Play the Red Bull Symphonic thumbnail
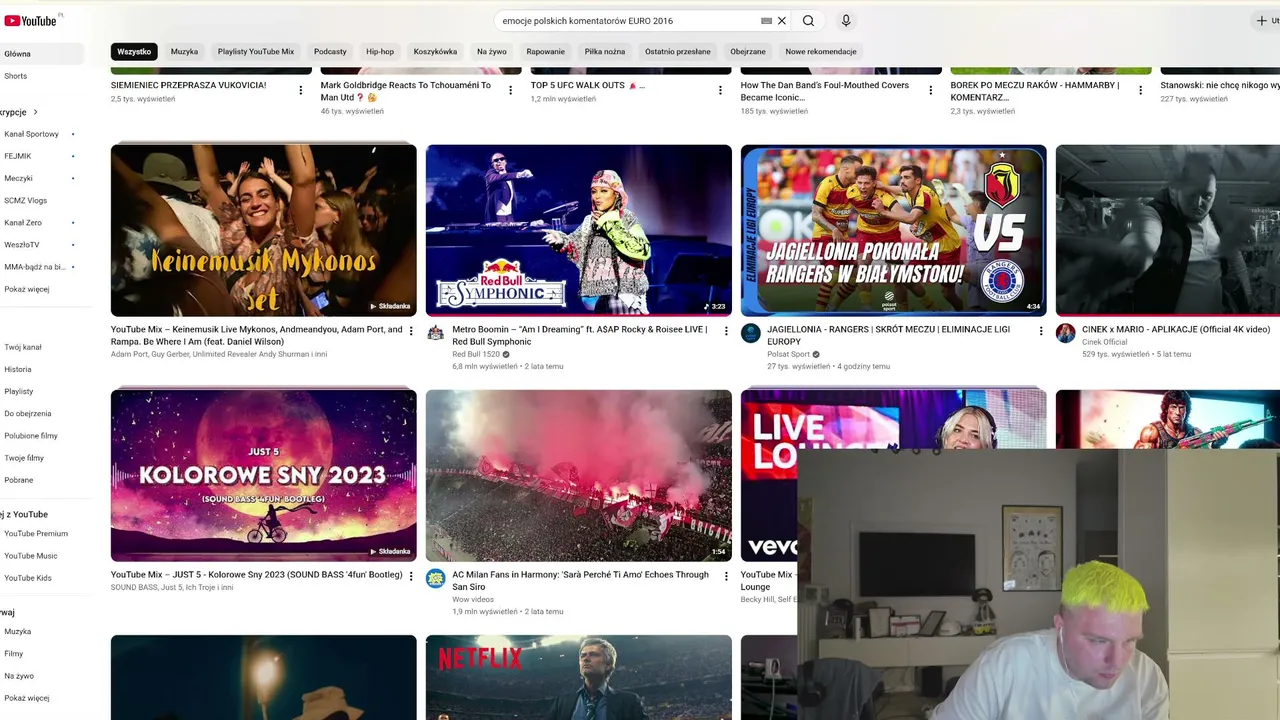This screenshot has height=720, width=1280. [579, 230]
